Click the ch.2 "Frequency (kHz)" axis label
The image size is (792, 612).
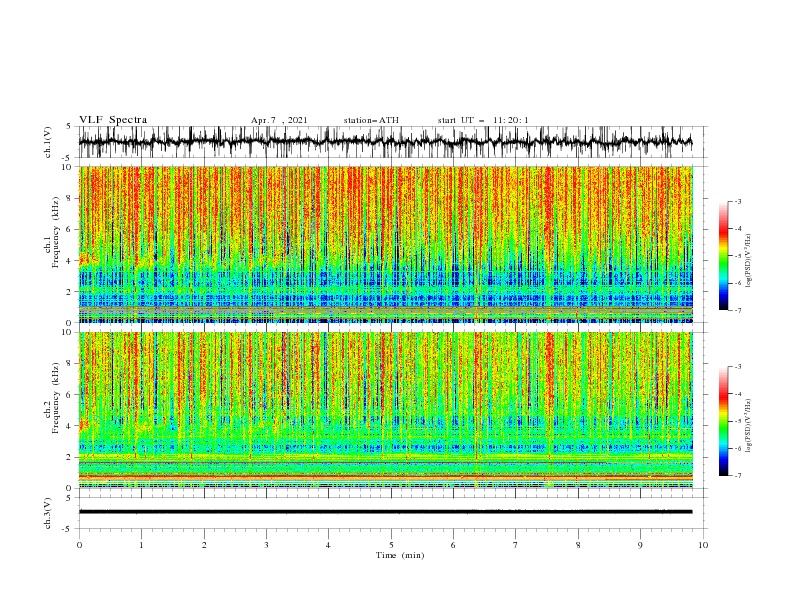55,398
